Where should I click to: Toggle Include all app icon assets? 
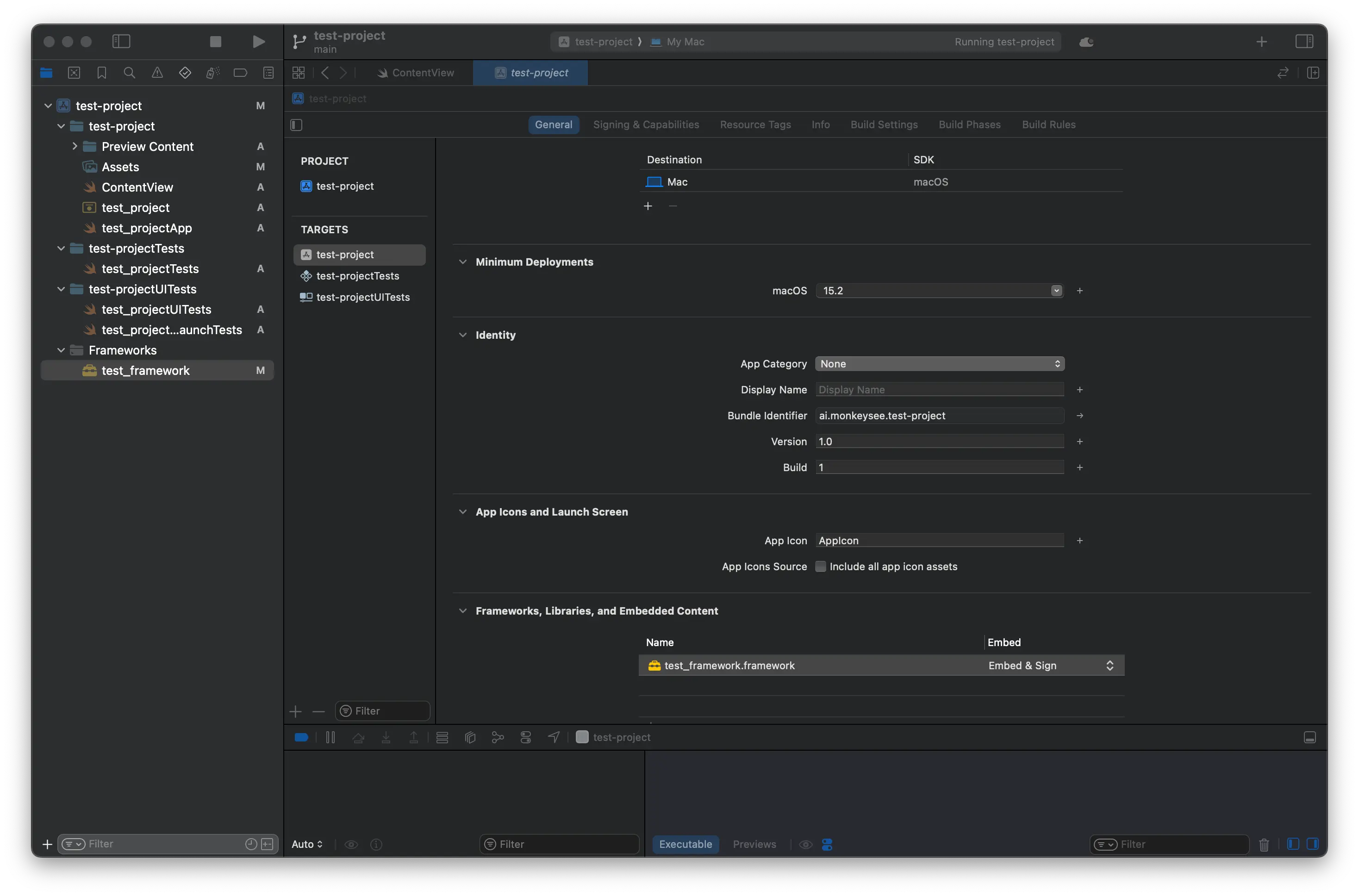pyautogui.click(x=821, y=566)
